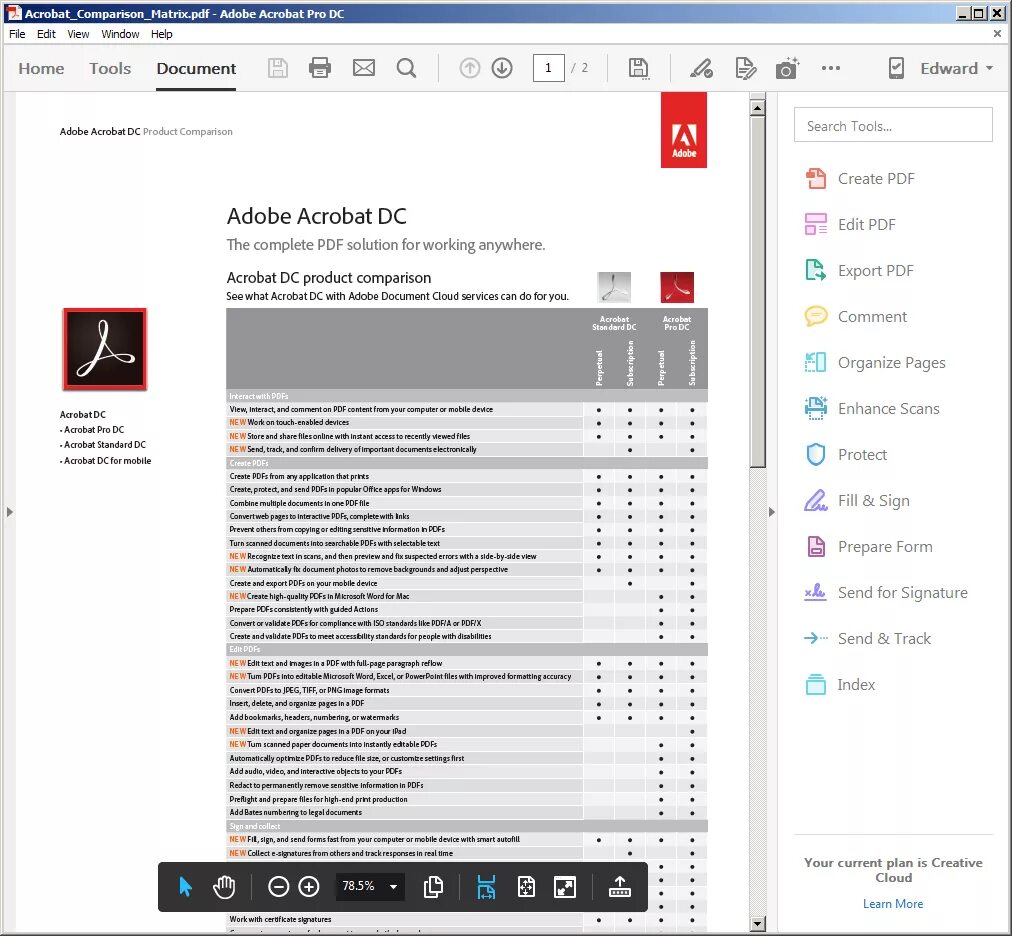Open the Create PDF tool
Viewport: 1012px width, 936px height.
pos(860,179)
